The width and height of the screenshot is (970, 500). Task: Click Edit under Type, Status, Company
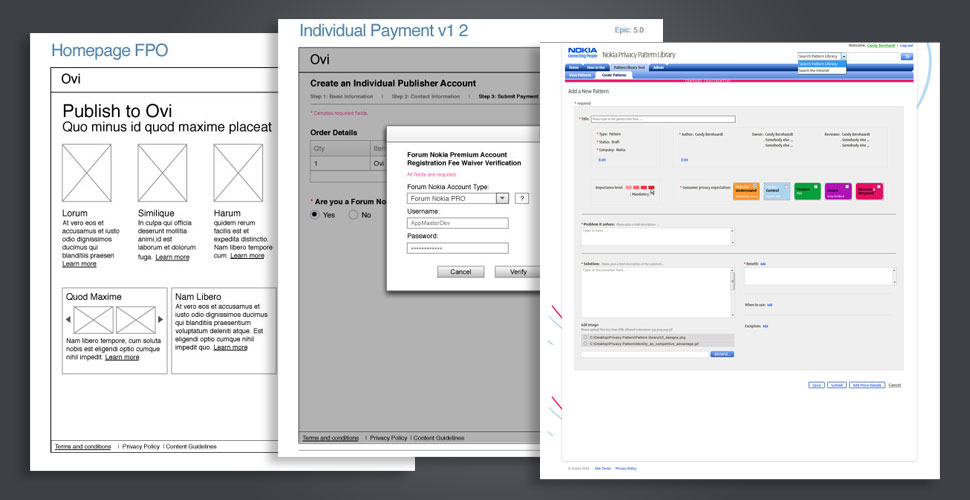point(602,160)
